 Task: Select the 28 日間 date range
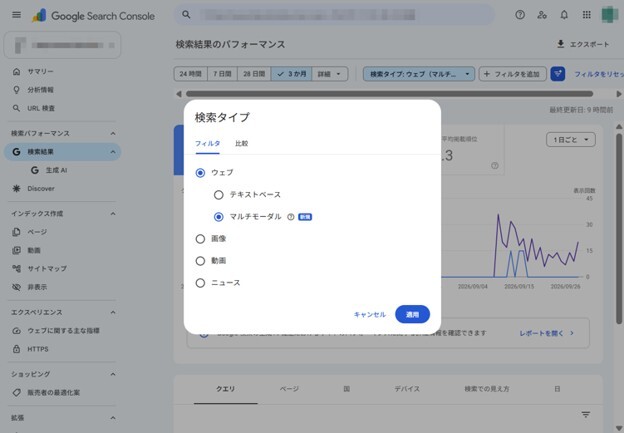tap(254, 74)
